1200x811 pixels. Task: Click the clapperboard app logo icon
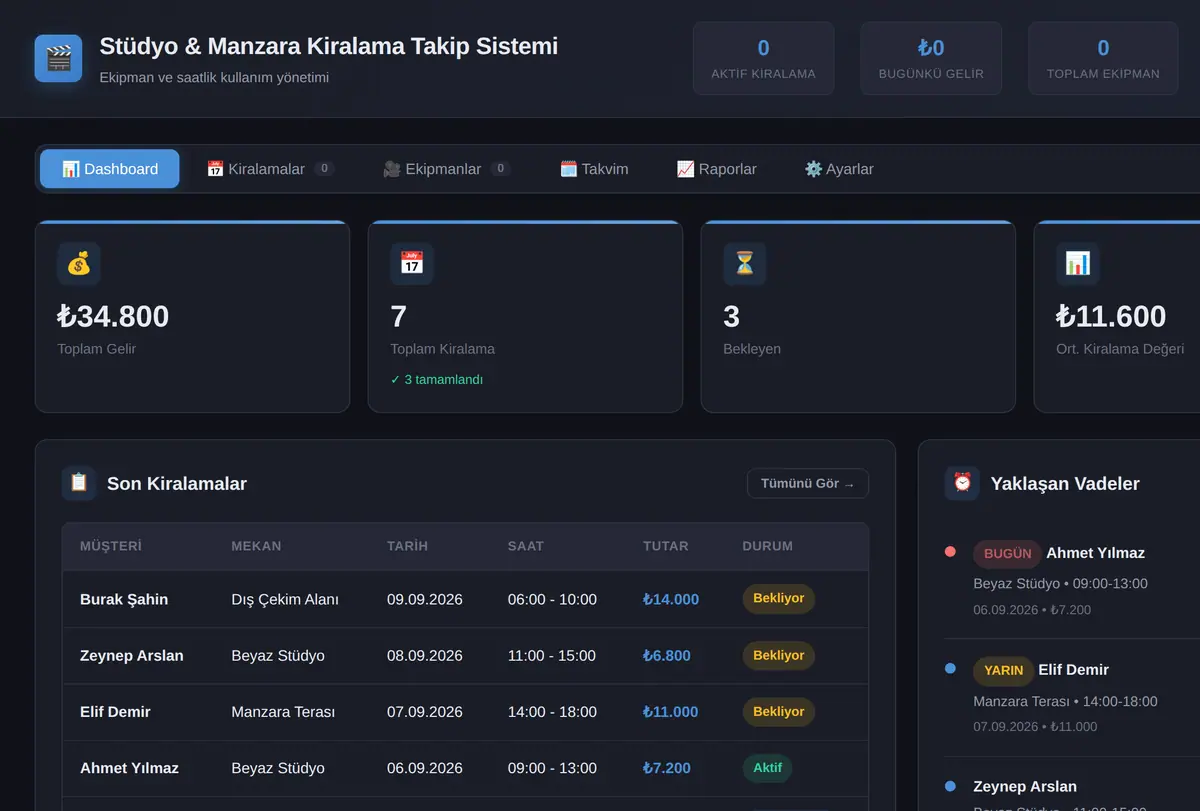pyautogui.click(x=58, y=58)
